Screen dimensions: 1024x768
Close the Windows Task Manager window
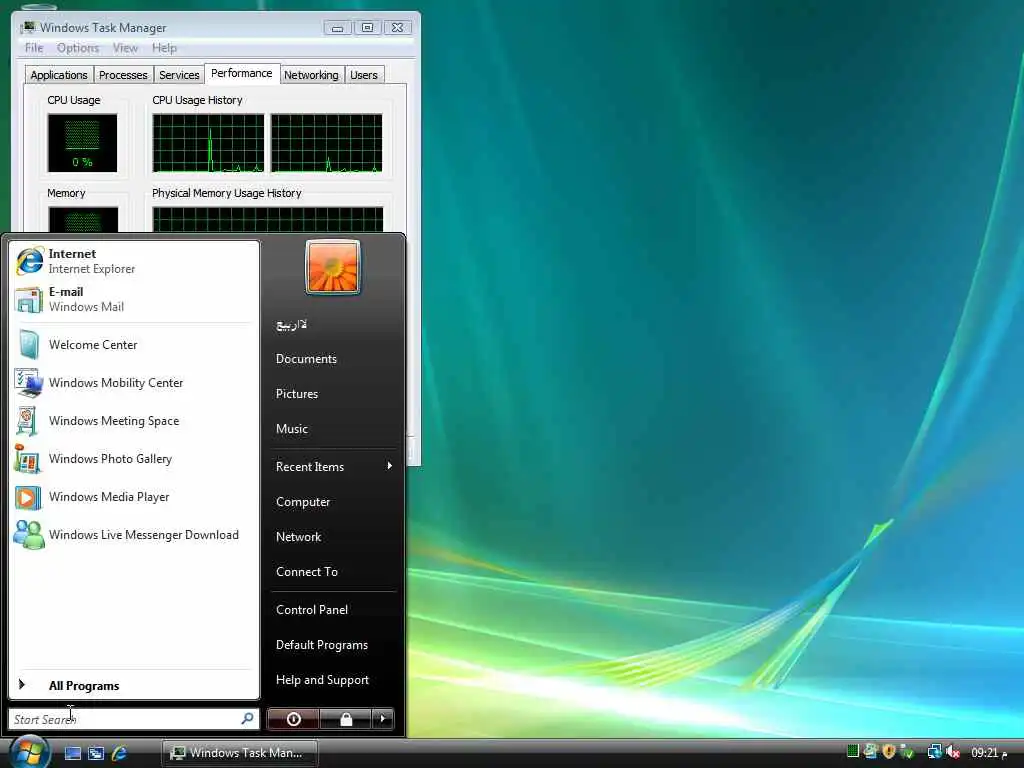(x=397, y=28)
